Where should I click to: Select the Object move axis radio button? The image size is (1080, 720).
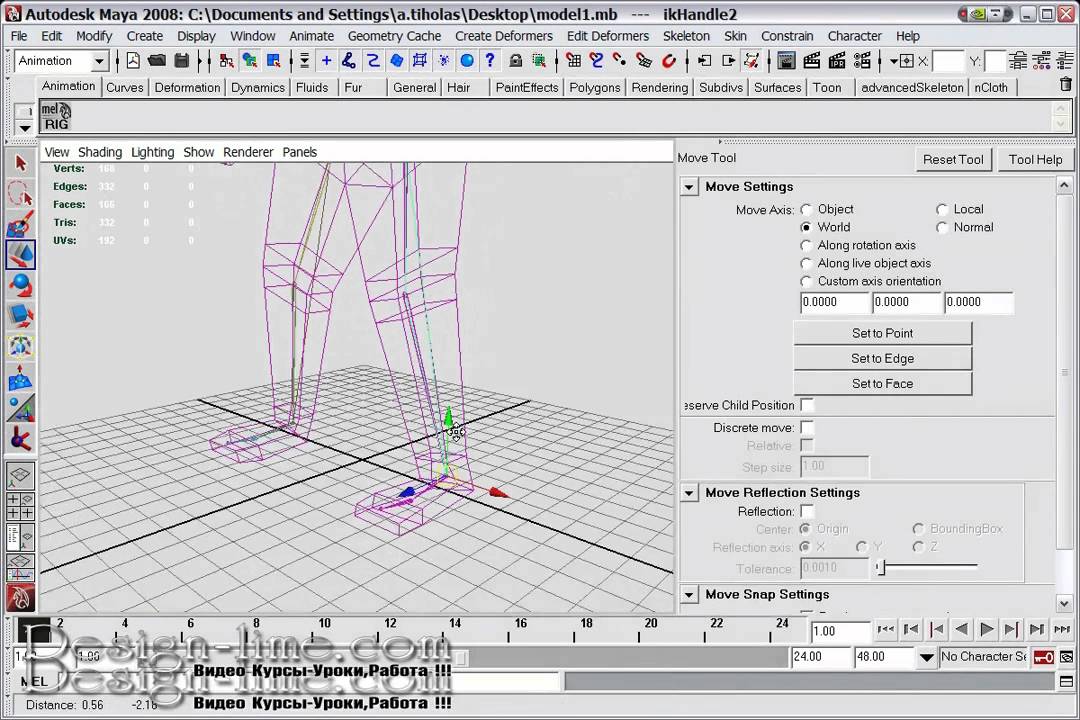coord(807,210)
